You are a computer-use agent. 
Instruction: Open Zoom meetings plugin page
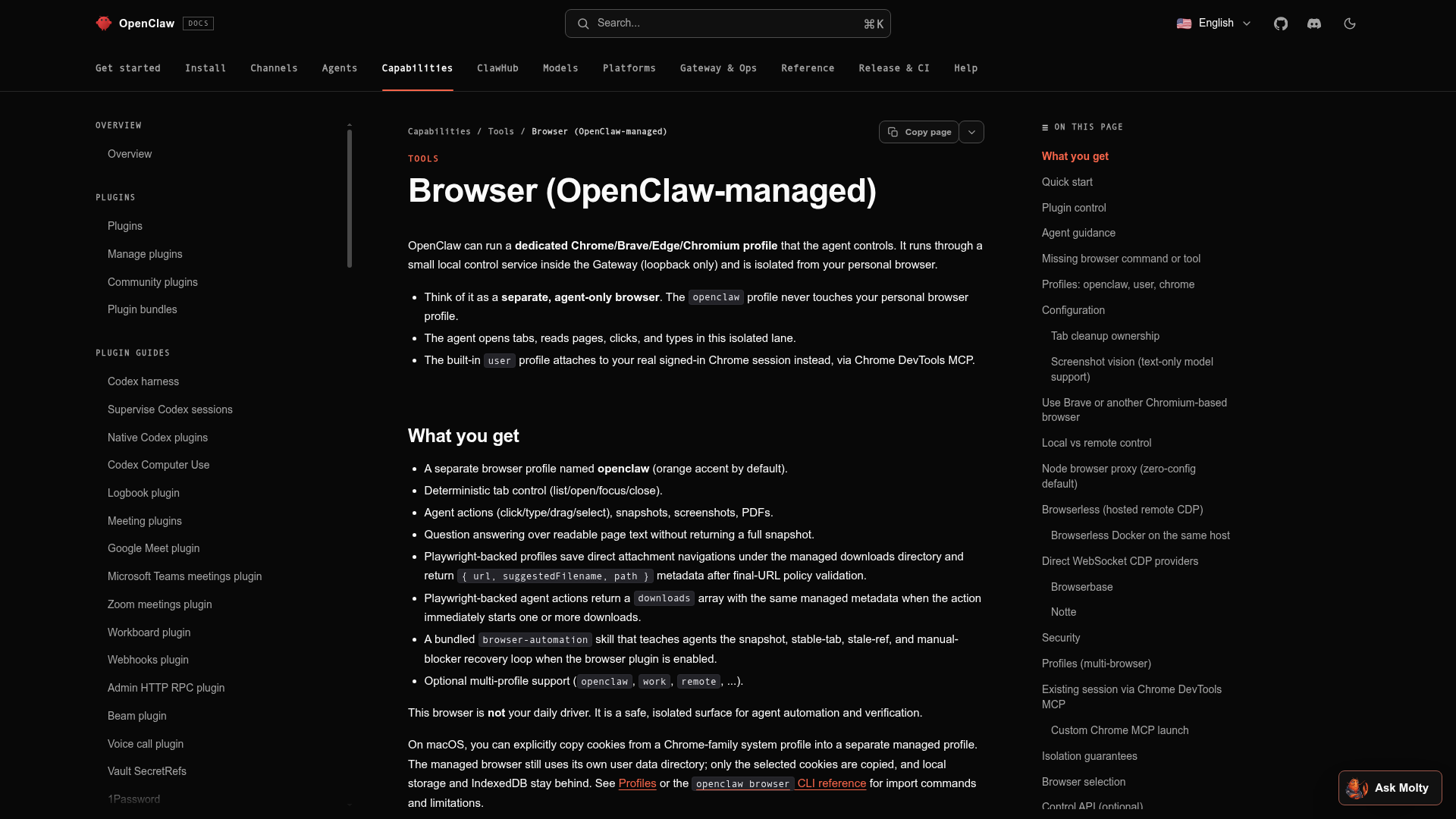click(x=159, y=604)
